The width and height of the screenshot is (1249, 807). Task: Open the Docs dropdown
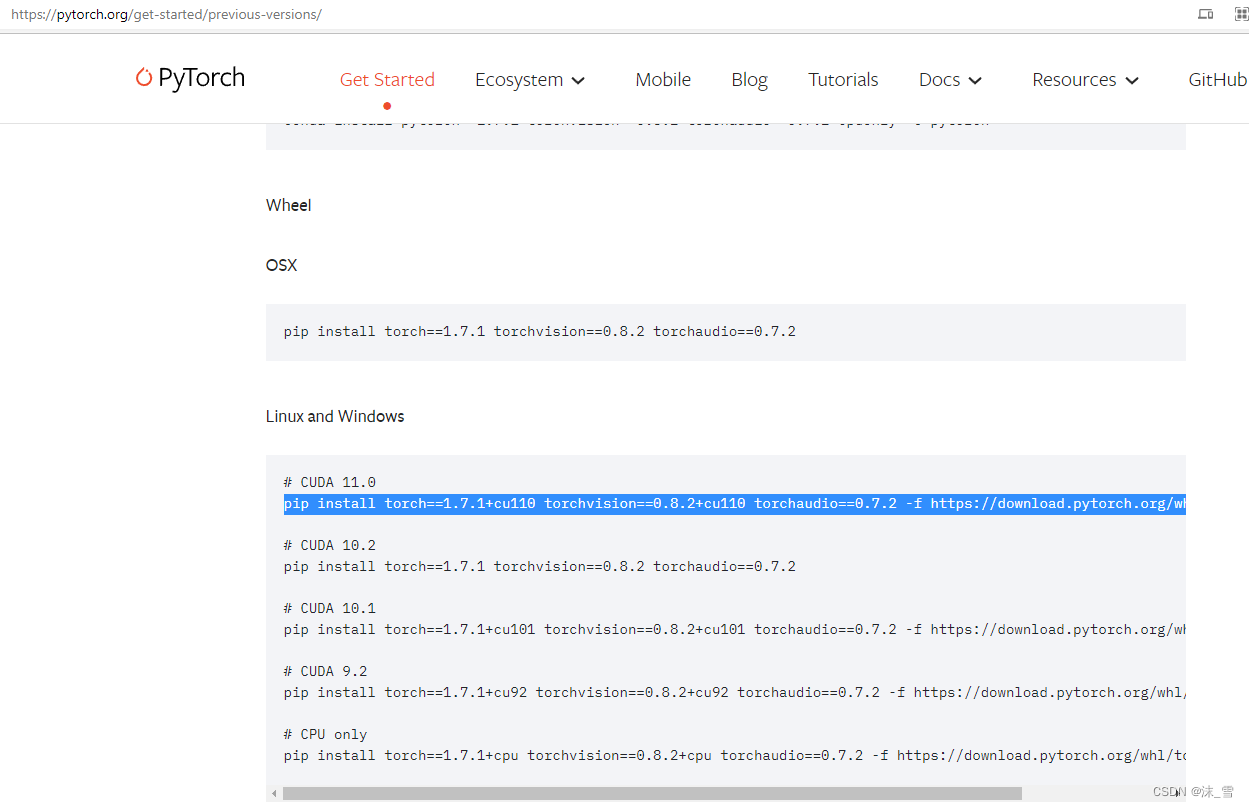pos(948,79)
